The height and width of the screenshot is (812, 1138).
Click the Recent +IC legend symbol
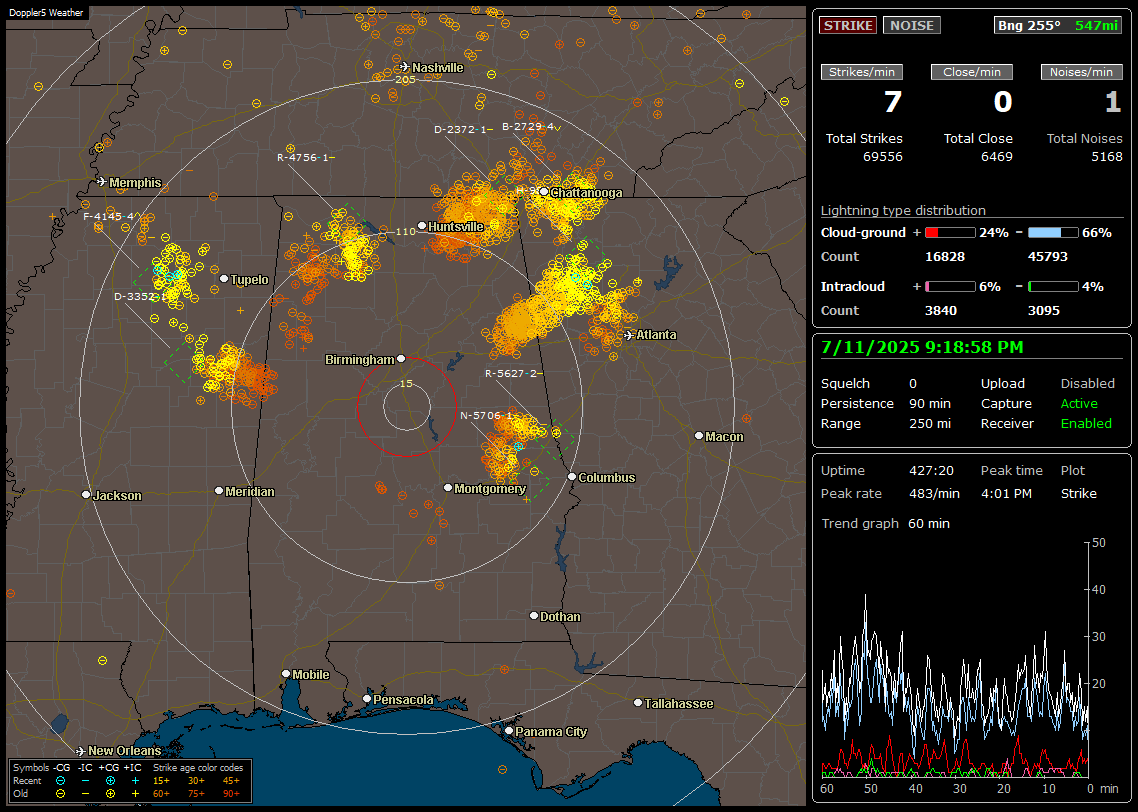(x=135, y=781)
